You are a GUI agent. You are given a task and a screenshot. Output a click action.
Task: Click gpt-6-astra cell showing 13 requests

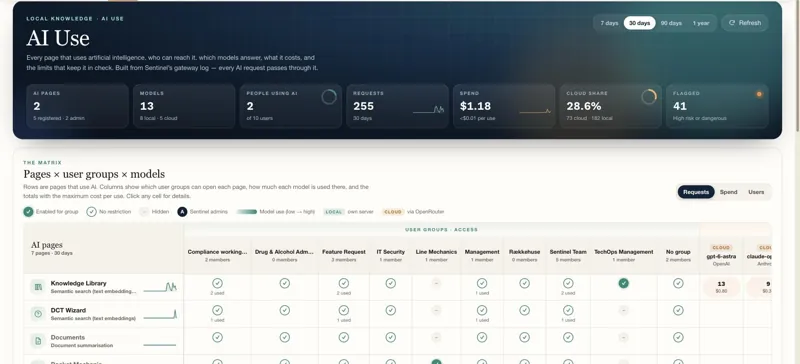[721, 287]
